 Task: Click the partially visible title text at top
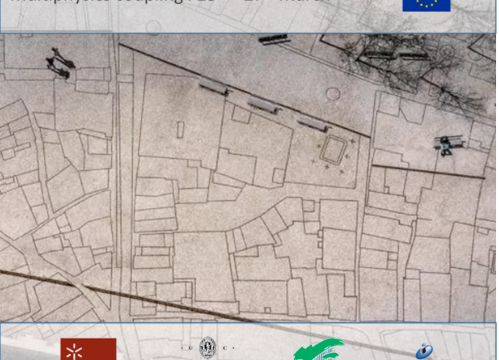pos(170,1)
